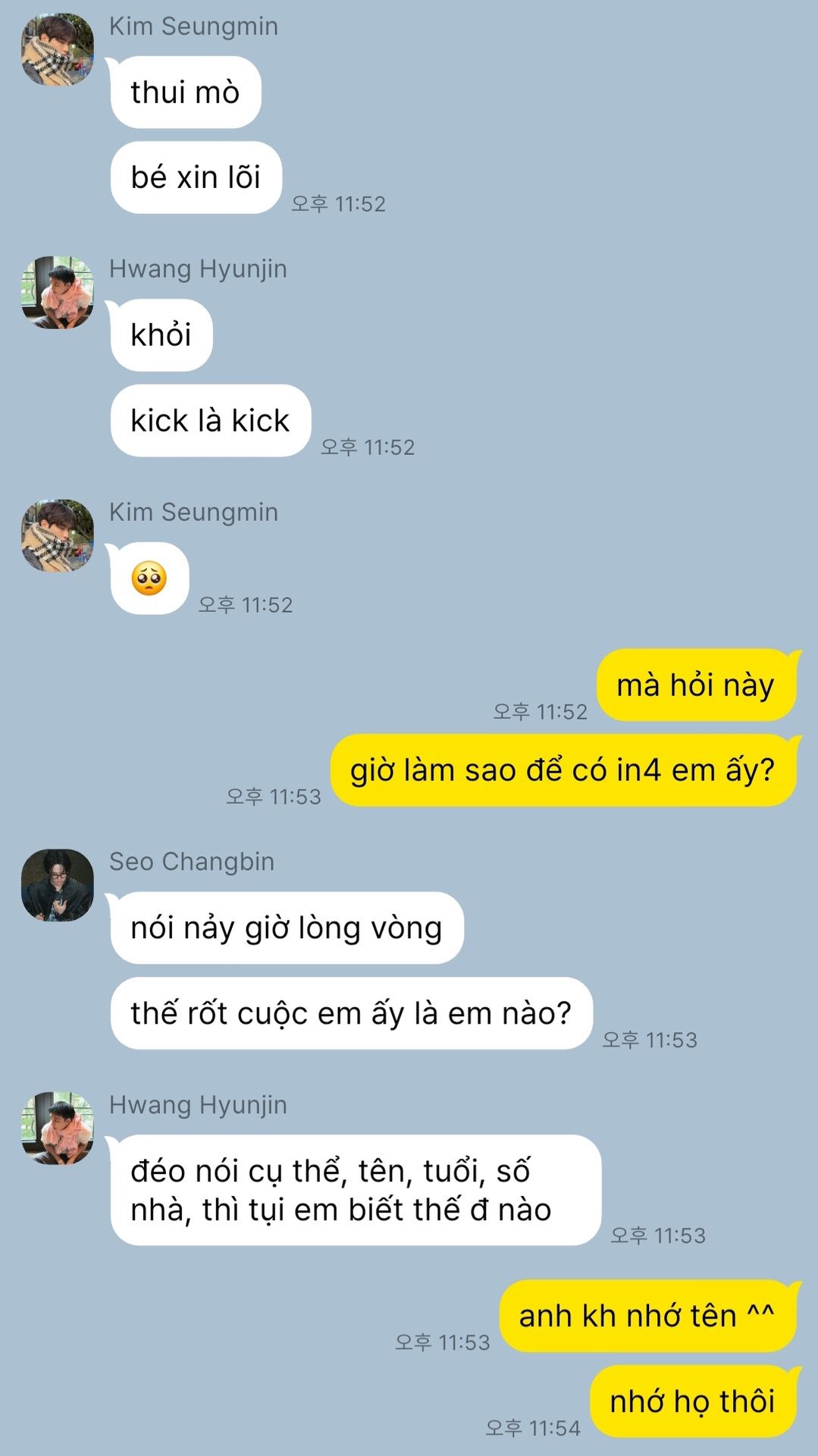
Task: Tap the yellow 'mà hỏi này' bubble
Action: point(696,685)
